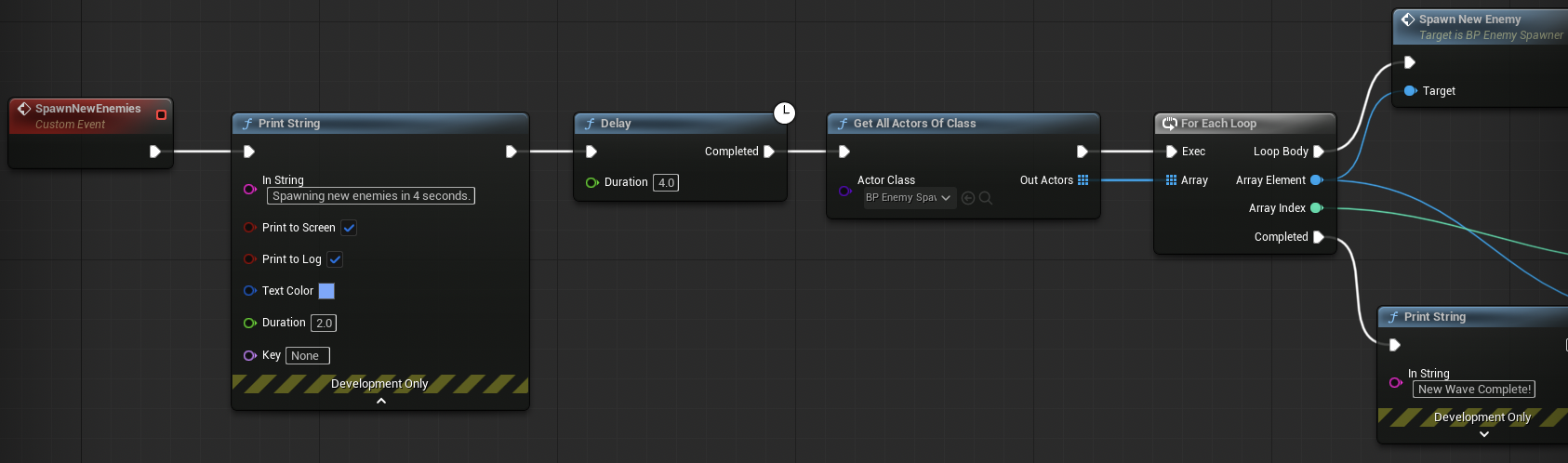Click the Loop Body exec output pin

[1319, 152]
